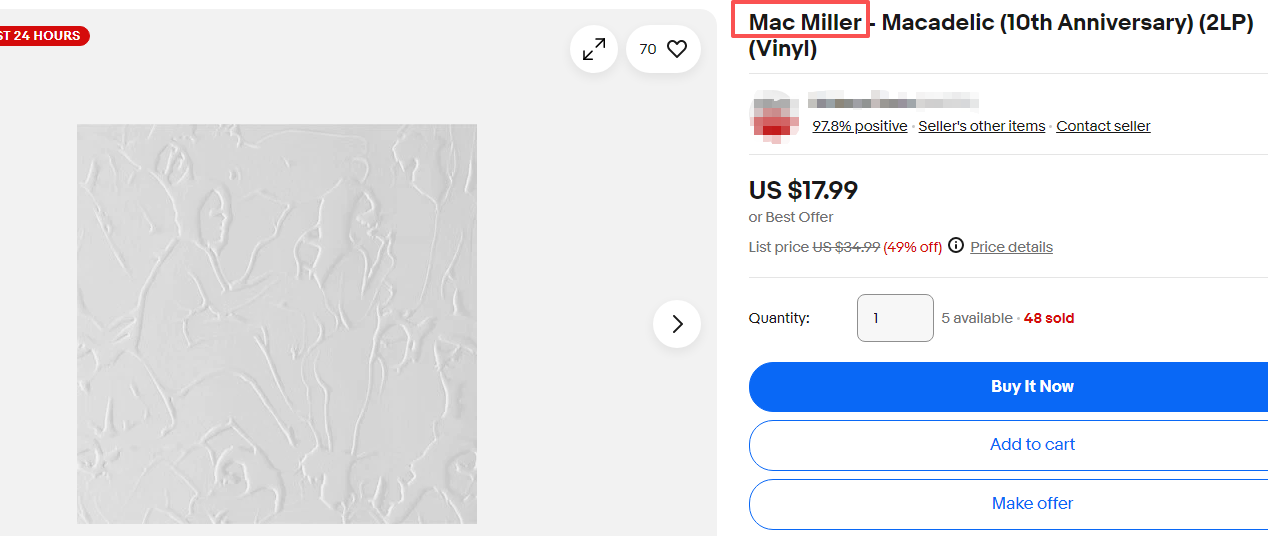Open the Price details link

tap(1011, 247)
